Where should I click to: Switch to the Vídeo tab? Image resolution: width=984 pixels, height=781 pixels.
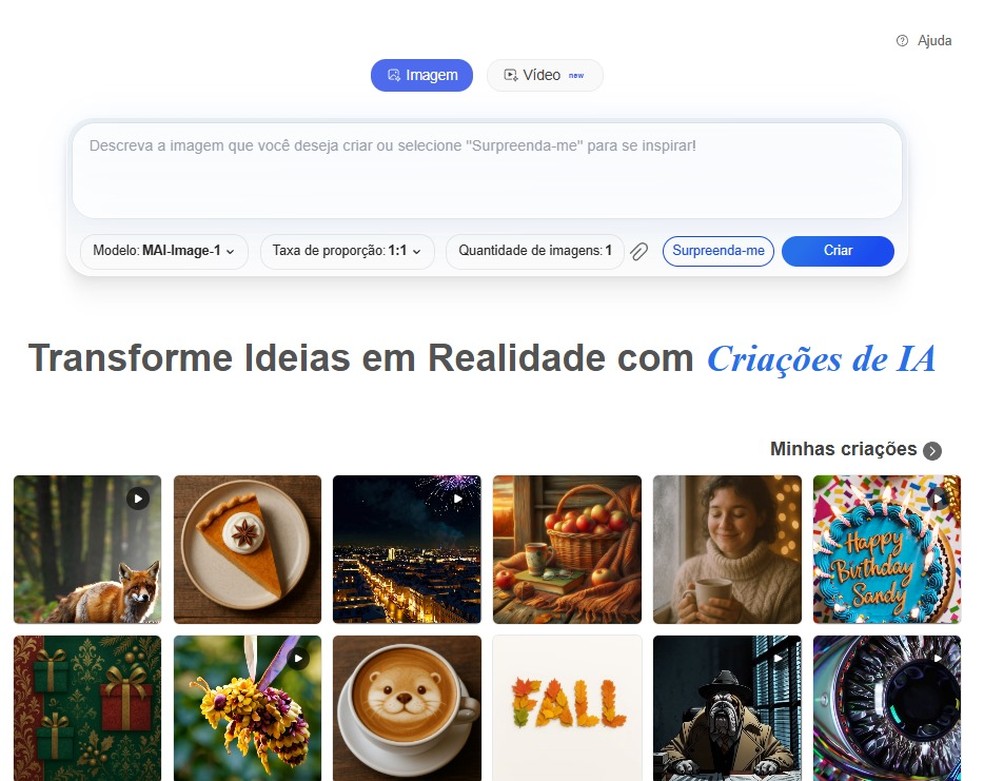(545, 75)
